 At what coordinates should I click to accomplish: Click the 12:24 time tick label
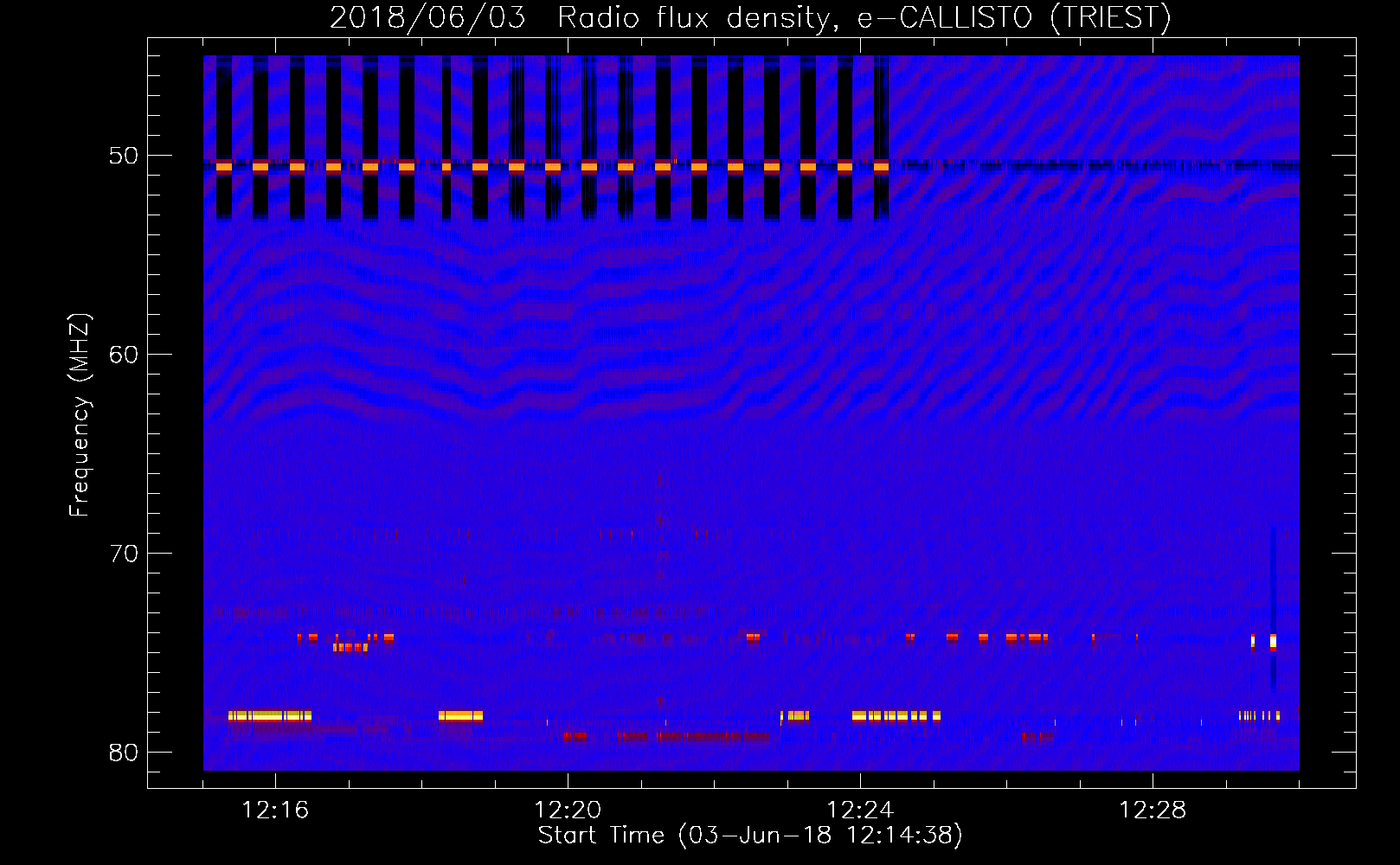click(x=860, y=811)
